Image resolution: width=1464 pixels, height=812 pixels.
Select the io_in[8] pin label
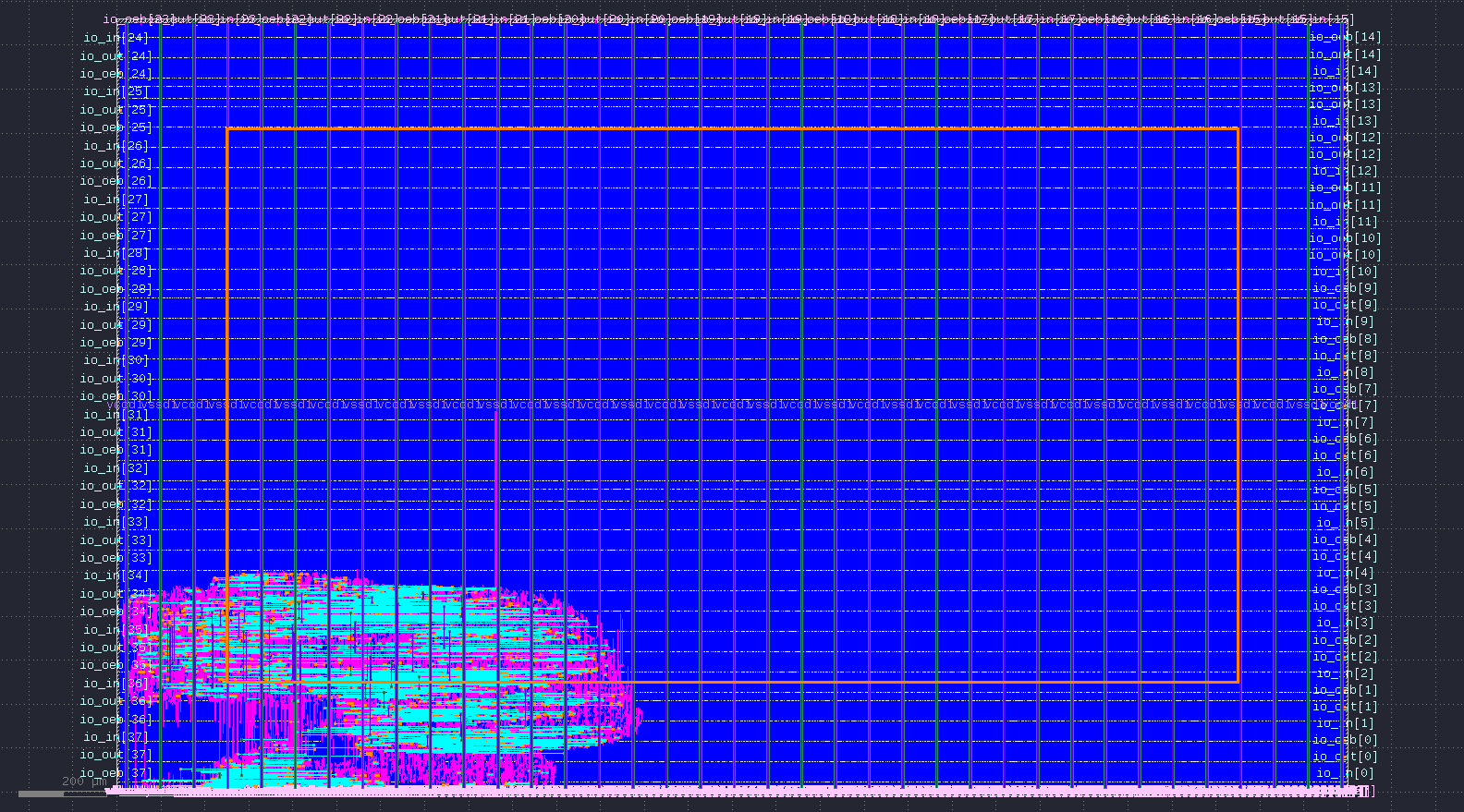(1346, 372)
